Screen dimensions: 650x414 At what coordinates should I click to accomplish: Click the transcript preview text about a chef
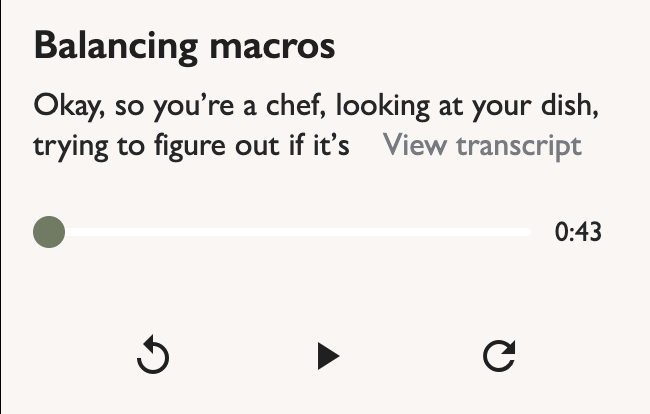[322, 104]
